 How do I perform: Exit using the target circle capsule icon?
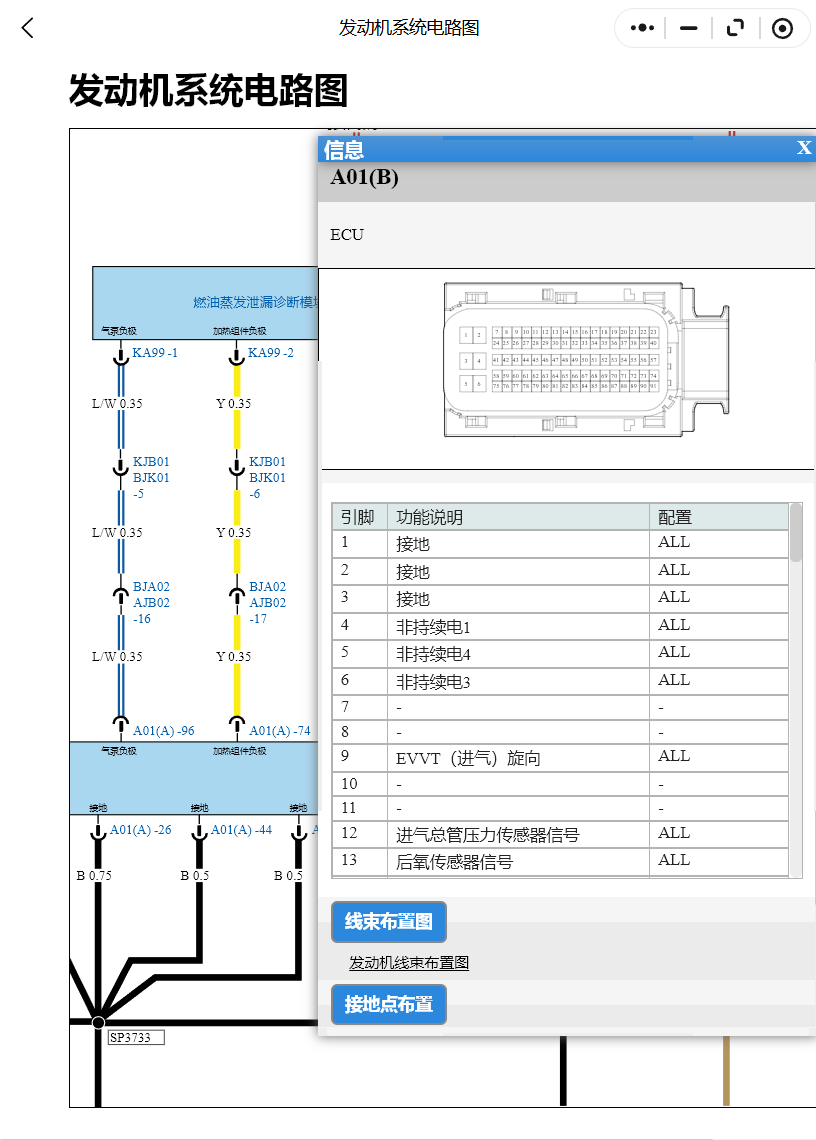(x=781, y=28)
